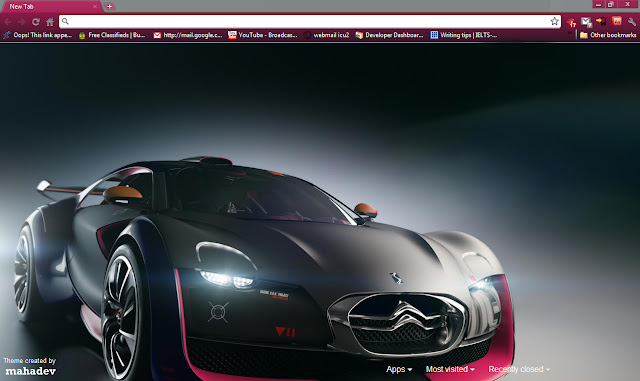The height and width of the screenshot is (381, 640).
Task: Reload the page with refresh icon
Action: point(36,22)
